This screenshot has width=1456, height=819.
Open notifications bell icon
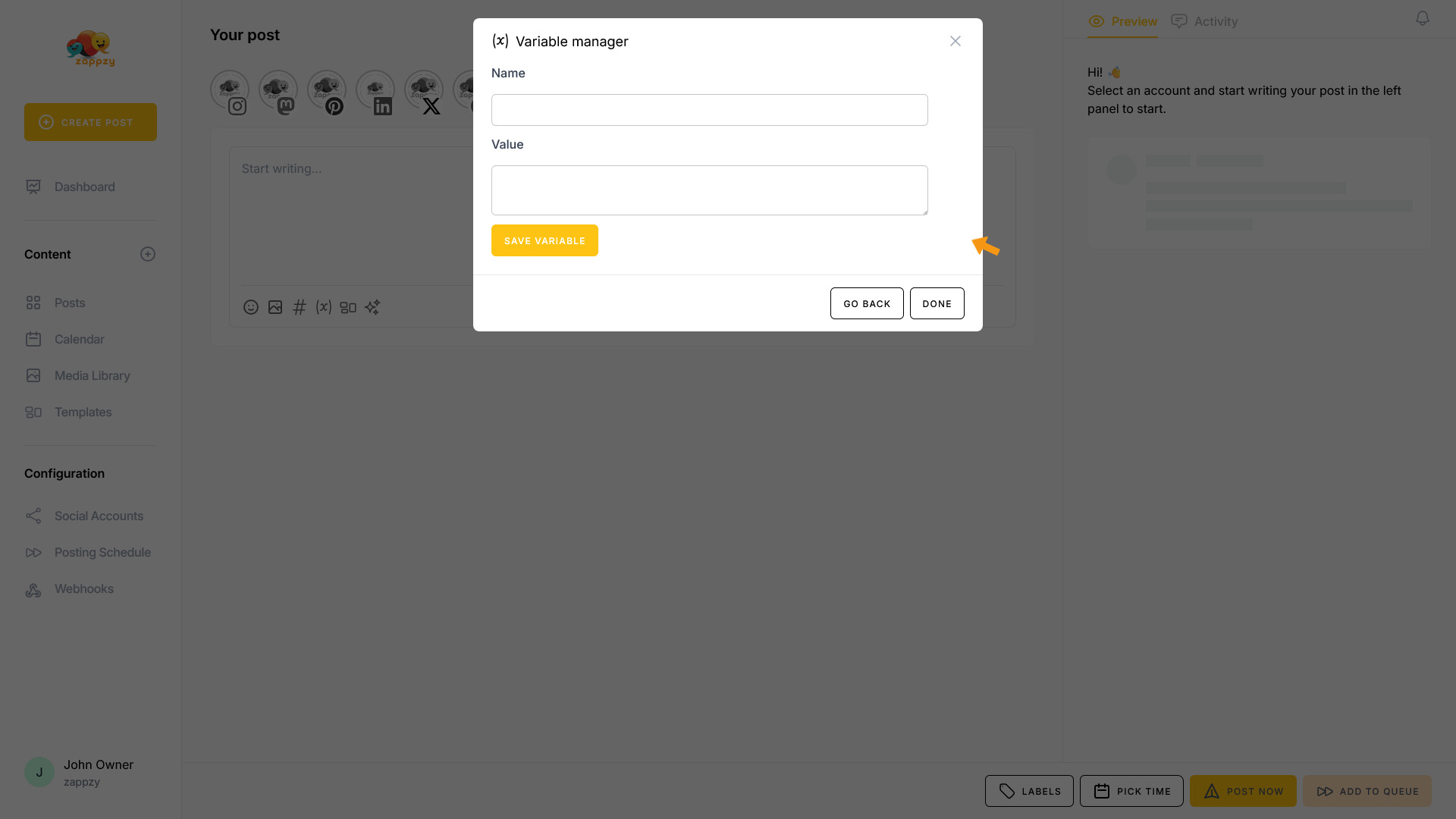[1423, 18]
